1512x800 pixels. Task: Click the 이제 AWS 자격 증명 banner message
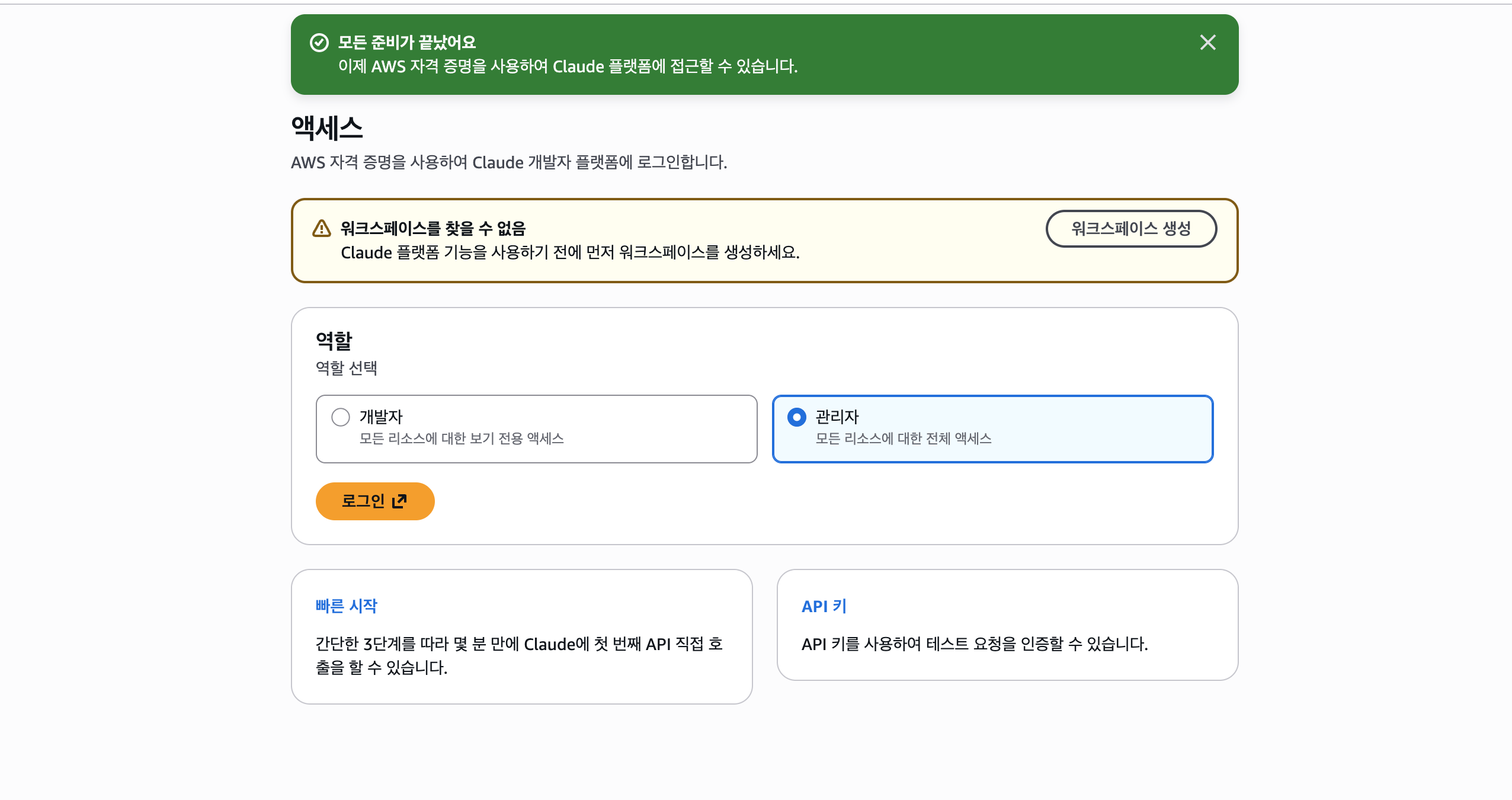coord(568,66)
